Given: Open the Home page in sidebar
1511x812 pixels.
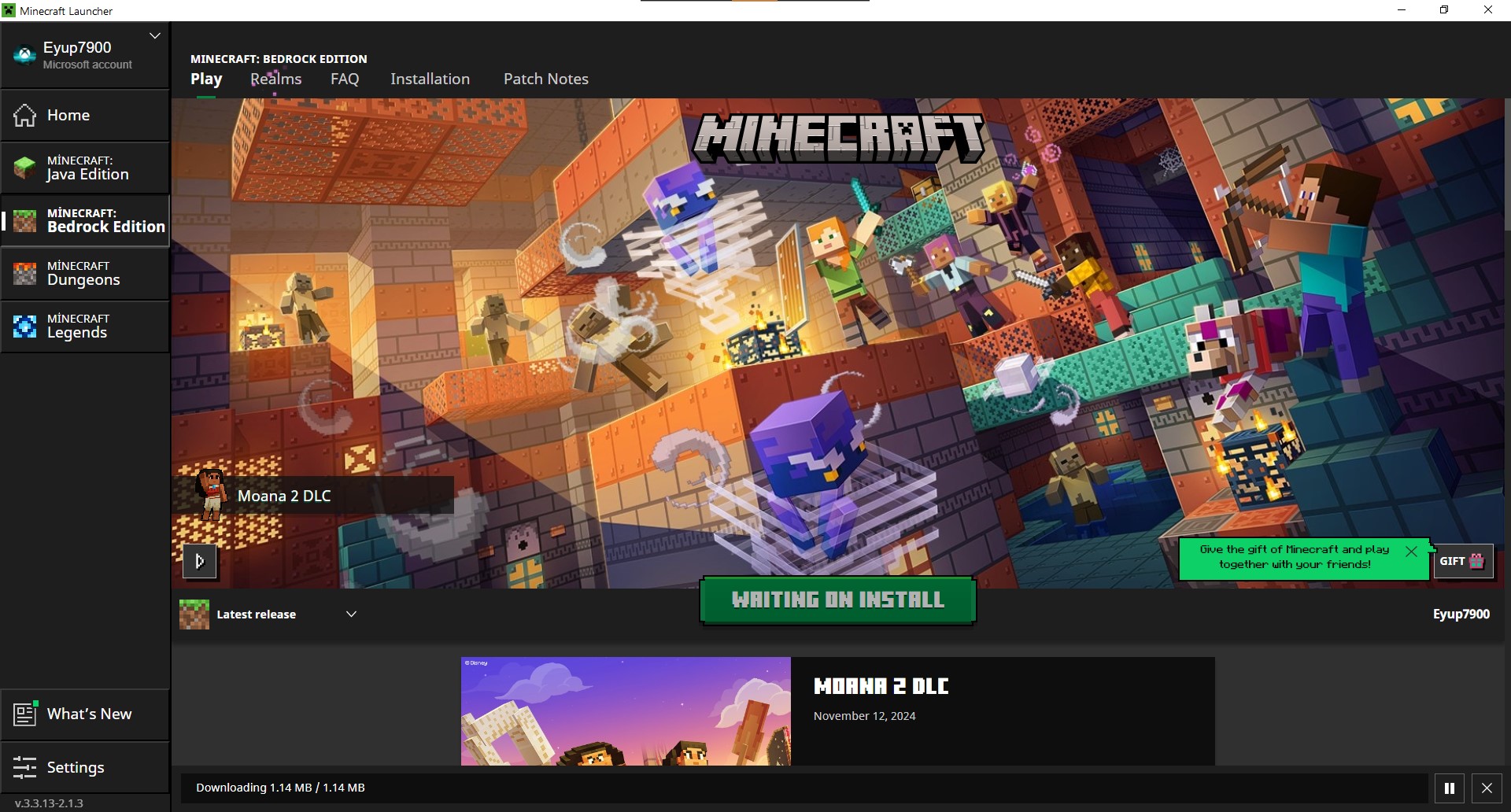Looking at the screenshot, I should click(85, 116).
